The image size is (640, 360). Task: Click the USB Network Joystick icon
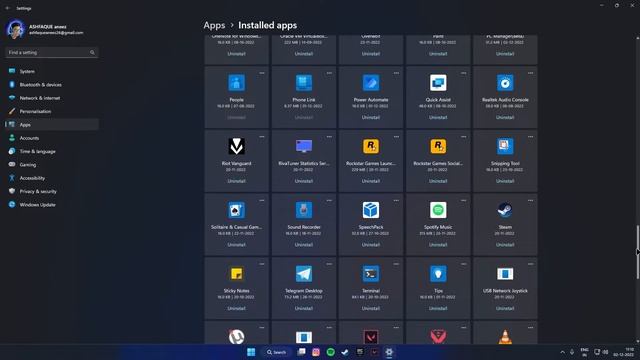(x=505, y=274)
